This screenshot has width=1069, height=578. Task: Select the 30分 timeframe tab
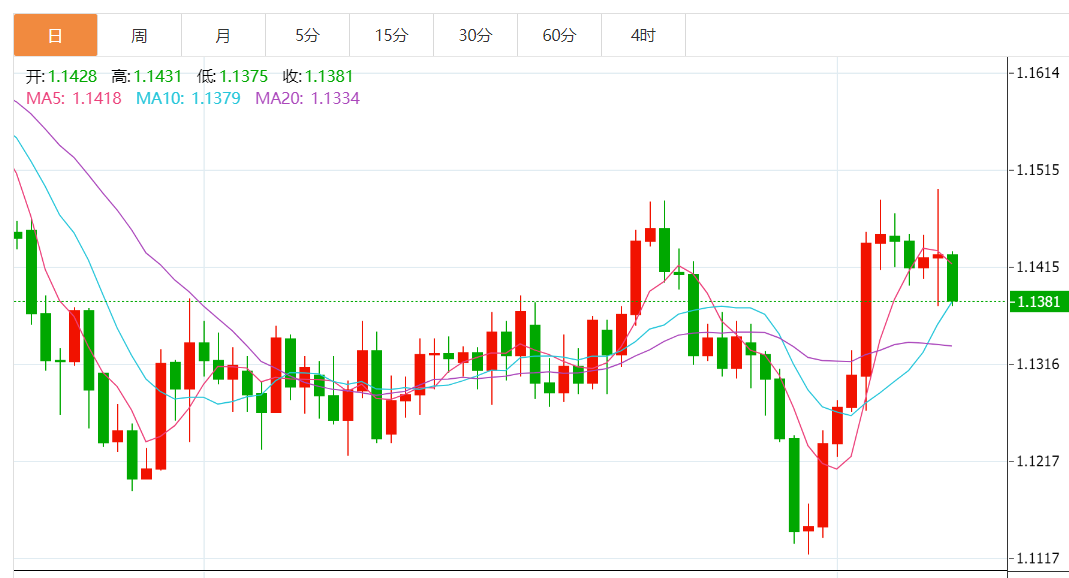[475, 36]
